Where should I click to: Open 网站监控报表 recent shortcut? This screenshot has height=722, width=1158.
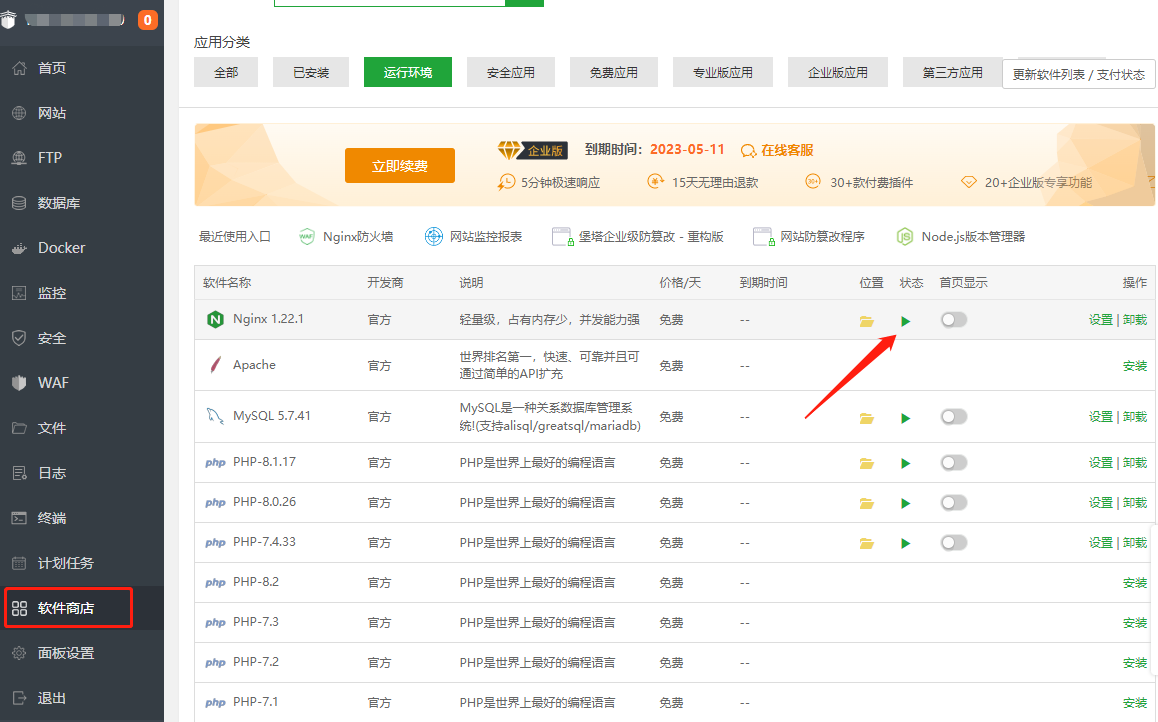click(473, 237)
